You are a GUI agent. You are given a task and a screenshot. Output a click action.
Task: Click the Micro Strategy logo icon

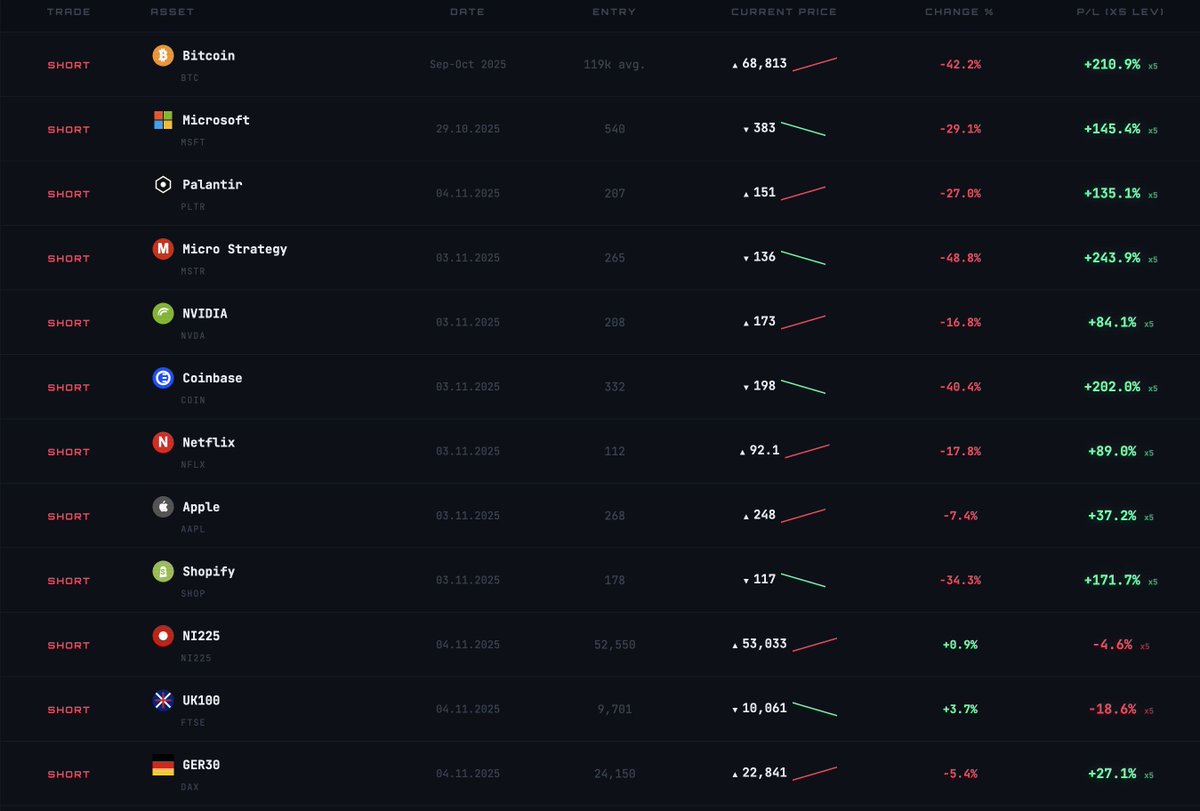pyautogui.click(x=163, y=249)
